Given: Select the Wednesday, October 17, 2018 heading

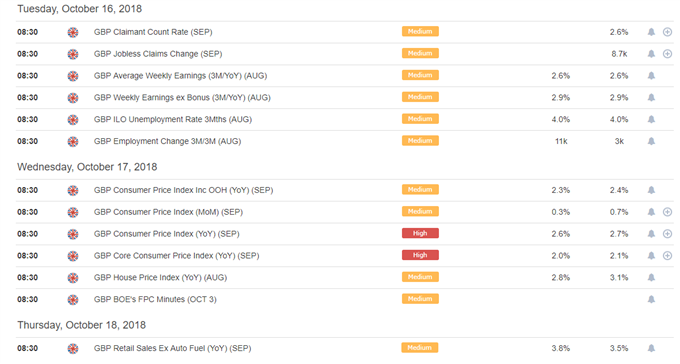Looking at the screenshot, I should (x=87, y=167).
